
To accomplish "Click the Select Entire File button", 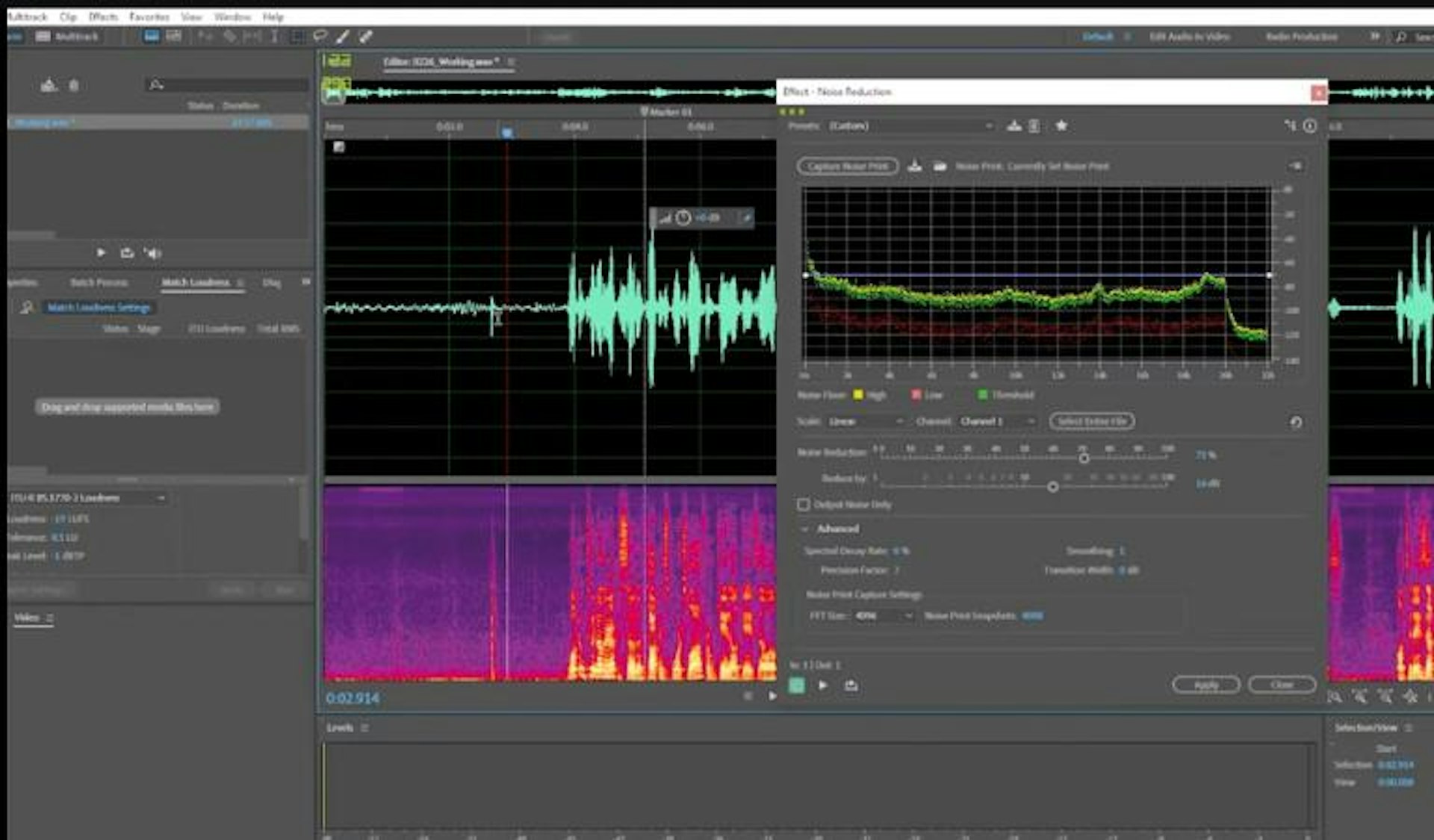I will tap(1092, 422).
